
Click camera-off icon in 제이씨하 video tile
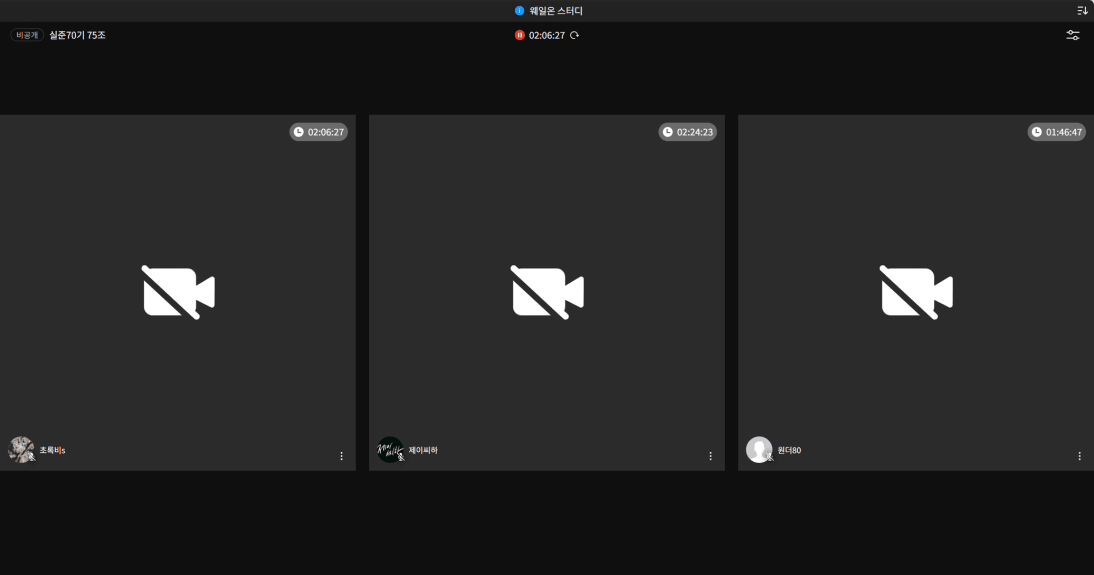click(548, 292)
